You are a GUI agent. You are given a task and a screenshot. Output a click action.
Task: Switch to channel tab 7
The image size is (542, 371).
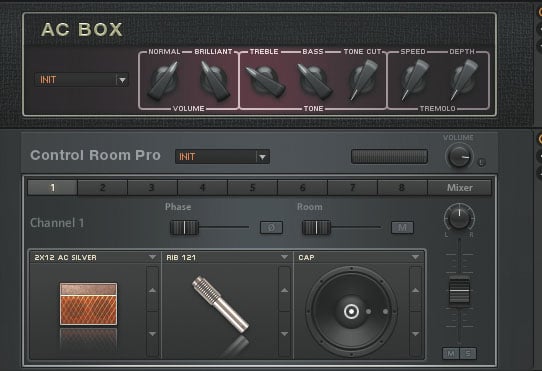353,187
